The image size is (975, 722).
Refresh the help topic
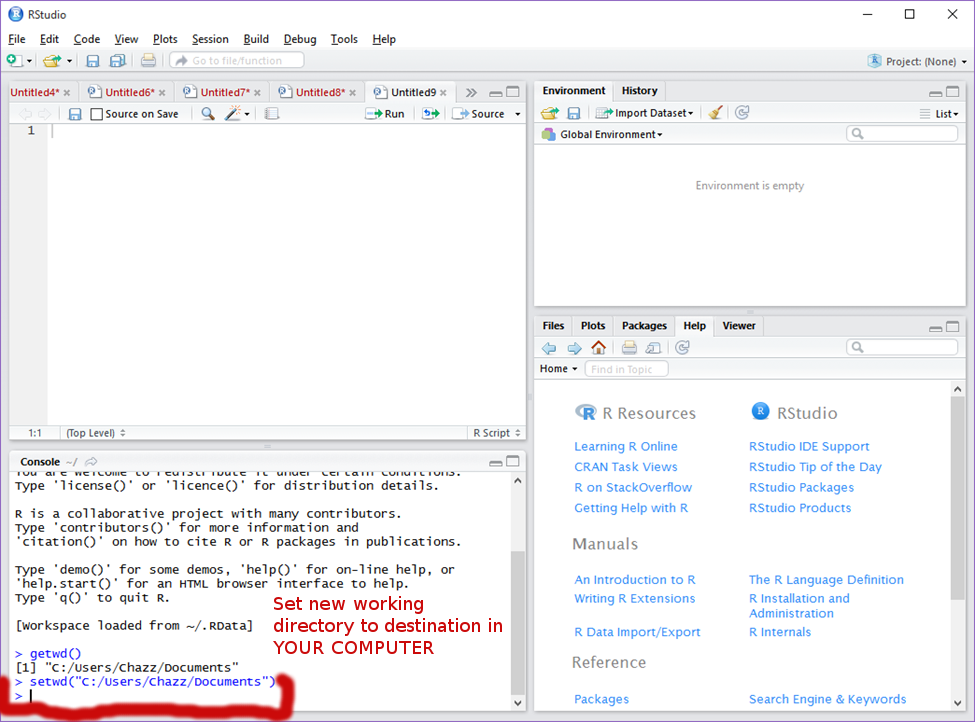(x=682, y=348)
